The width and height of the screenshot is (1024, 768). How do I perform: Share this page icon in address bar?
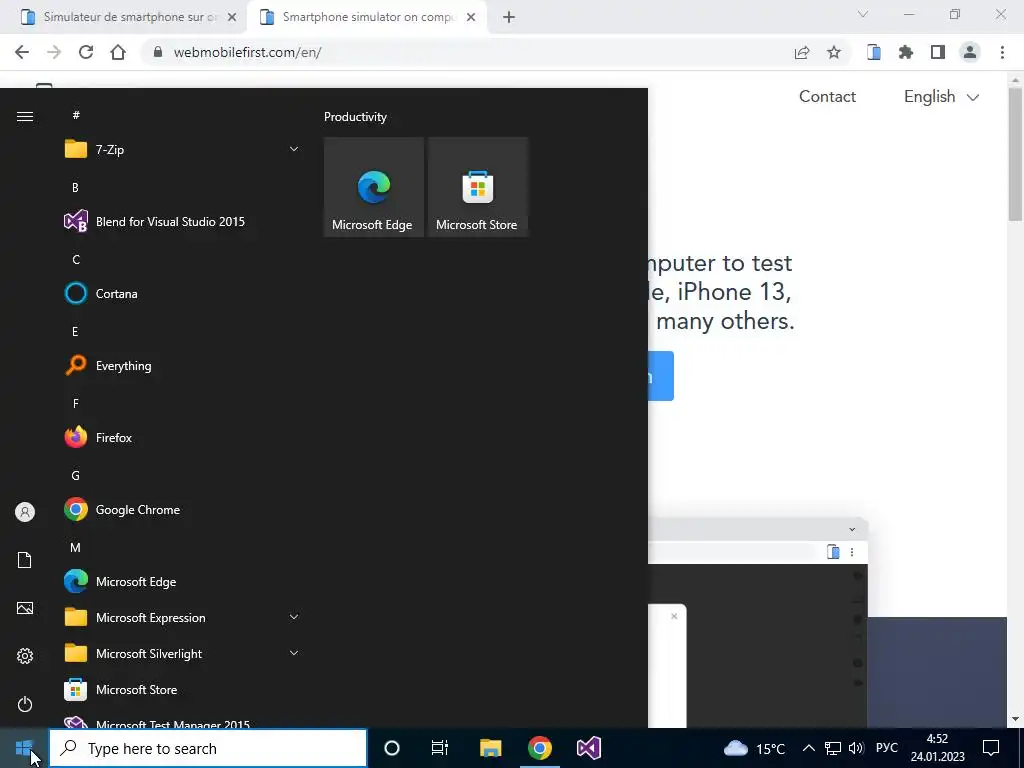[x=802, y=52]
